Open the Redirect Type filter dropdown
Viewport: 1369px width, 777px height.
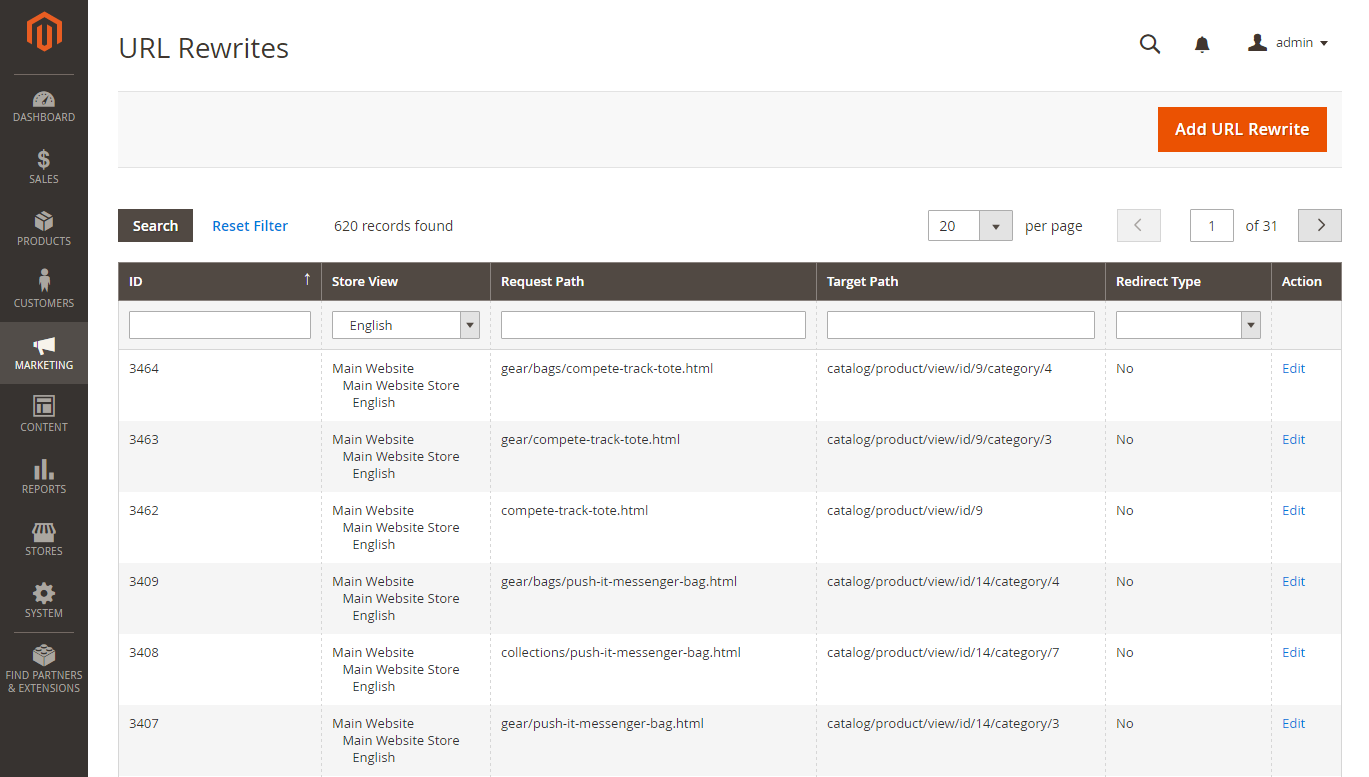click(1188, 325)
